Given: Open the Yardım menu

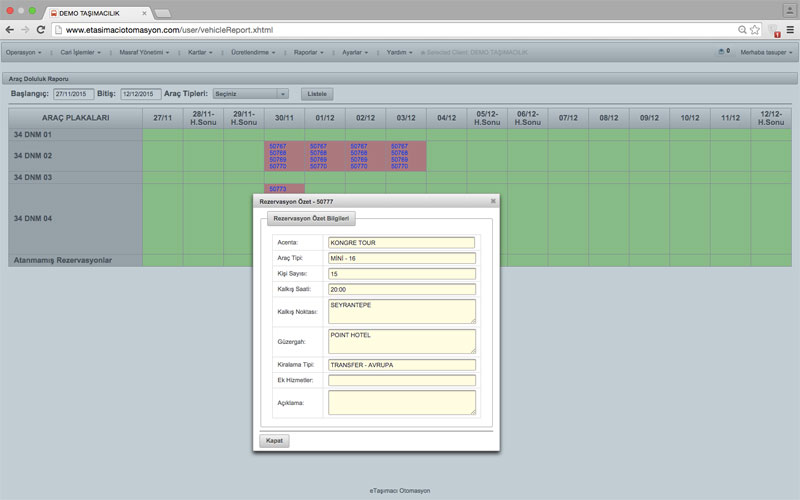Looking at the screenshot, I should point(399,53).
